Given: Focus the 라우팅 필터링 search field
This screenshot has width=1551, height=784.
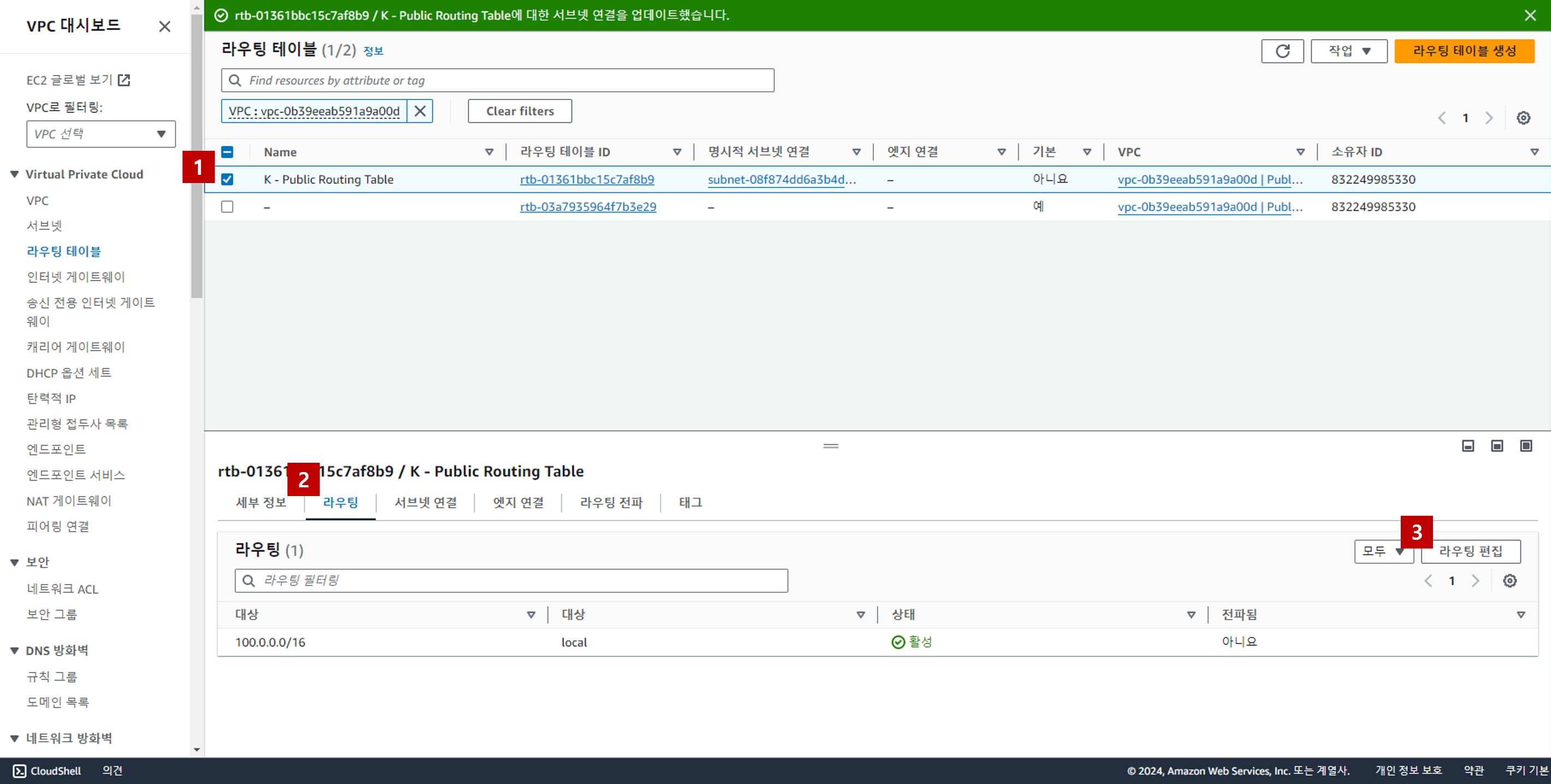Looking at the screenshot, I should tap(510, 581).
